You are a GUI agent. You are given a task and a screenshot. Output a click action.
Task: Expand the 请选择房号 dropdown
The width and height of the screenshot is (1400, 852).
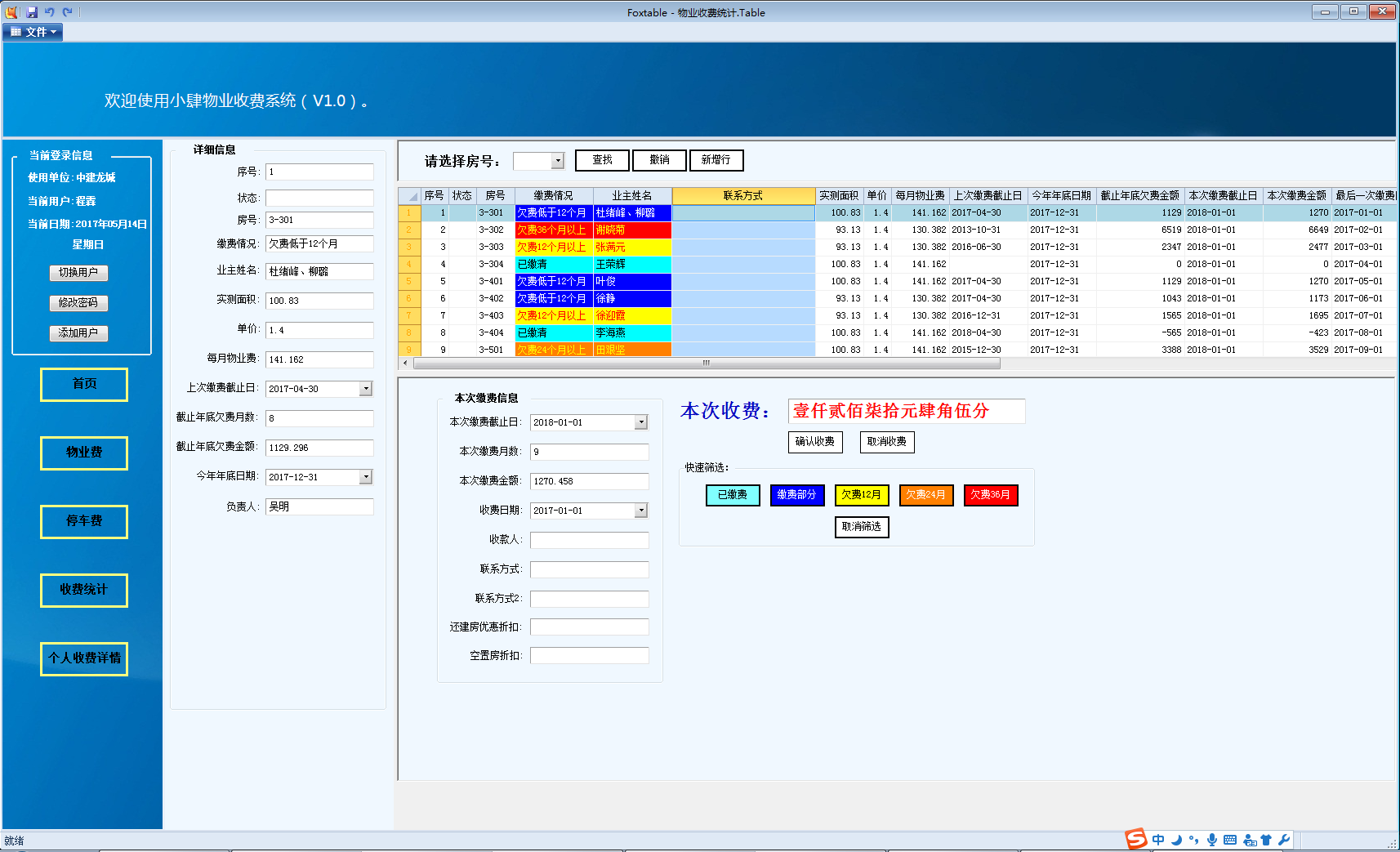(558, 161)
